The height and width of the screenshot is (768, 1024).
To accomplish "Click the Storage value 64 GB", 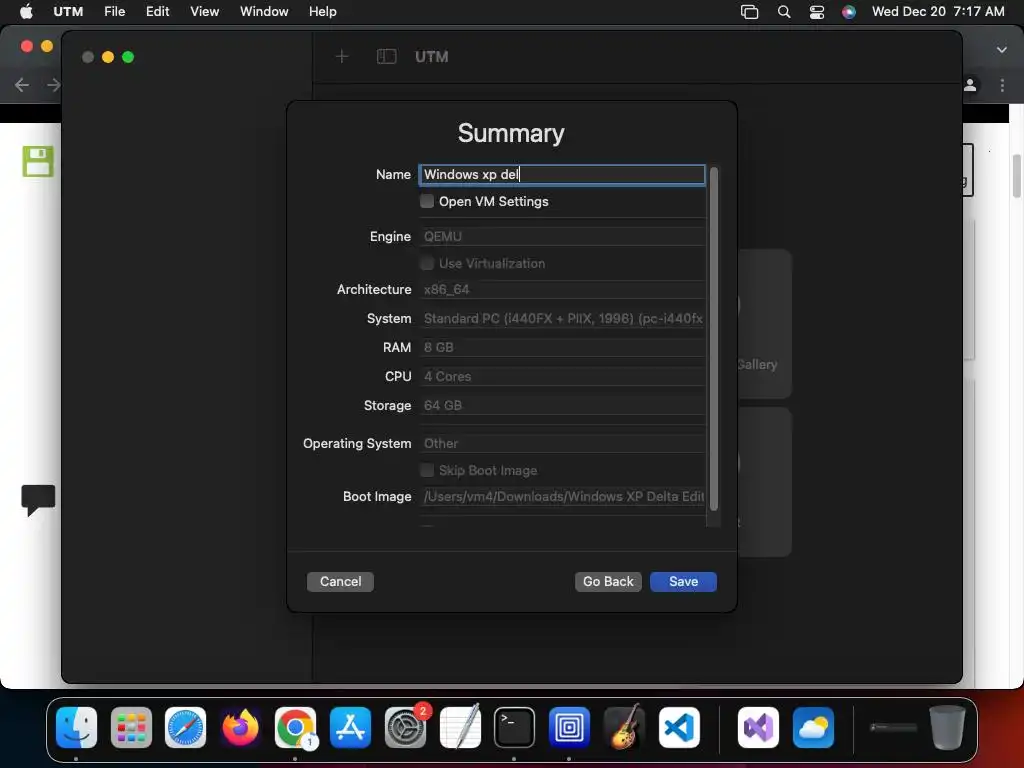I will (562, 405).
